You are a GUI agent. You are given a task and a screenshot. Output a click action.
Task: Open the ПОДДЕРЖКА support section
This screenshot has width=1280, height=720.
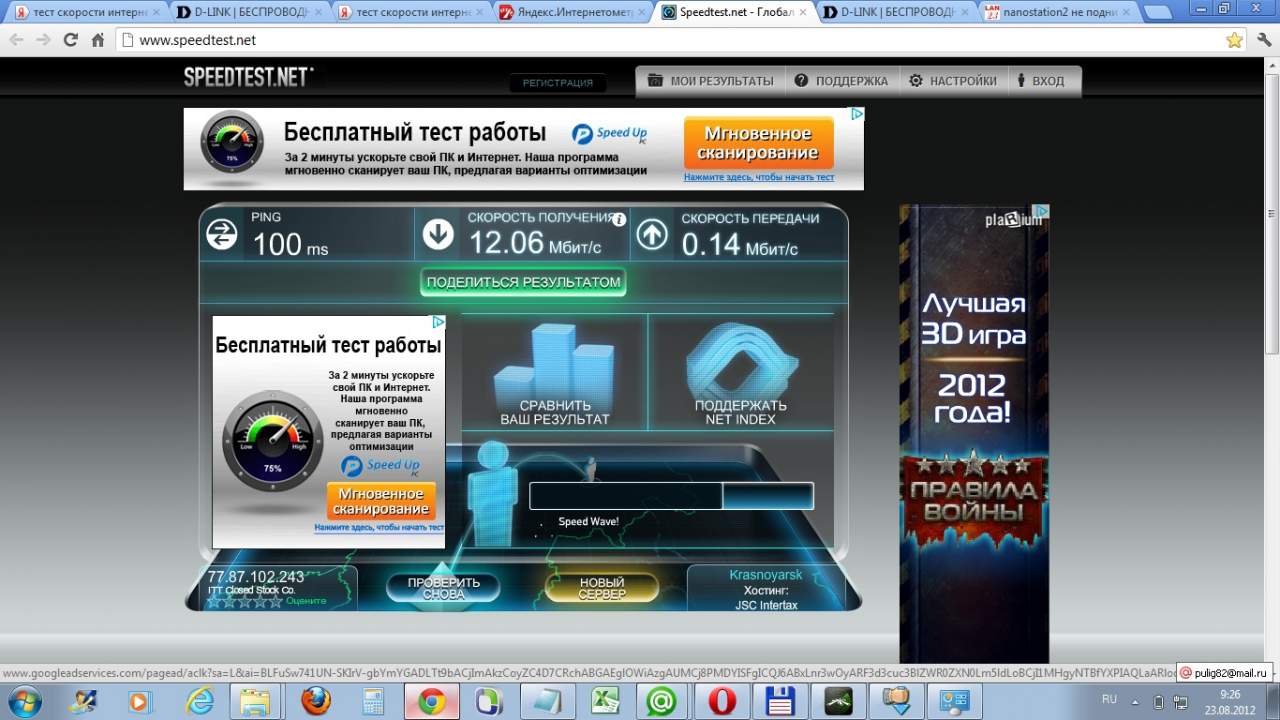pyautogui.click(x=841, y=81)
